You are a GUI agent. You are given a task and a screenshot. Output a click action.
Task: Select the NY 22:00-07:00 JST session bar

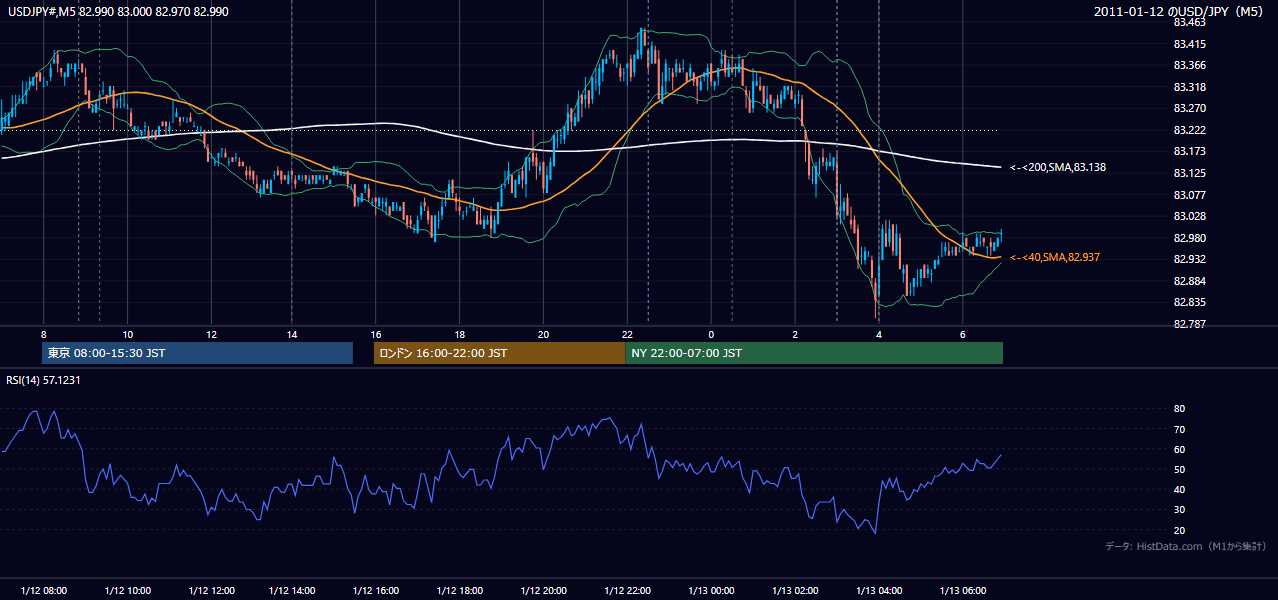point(814,353)
